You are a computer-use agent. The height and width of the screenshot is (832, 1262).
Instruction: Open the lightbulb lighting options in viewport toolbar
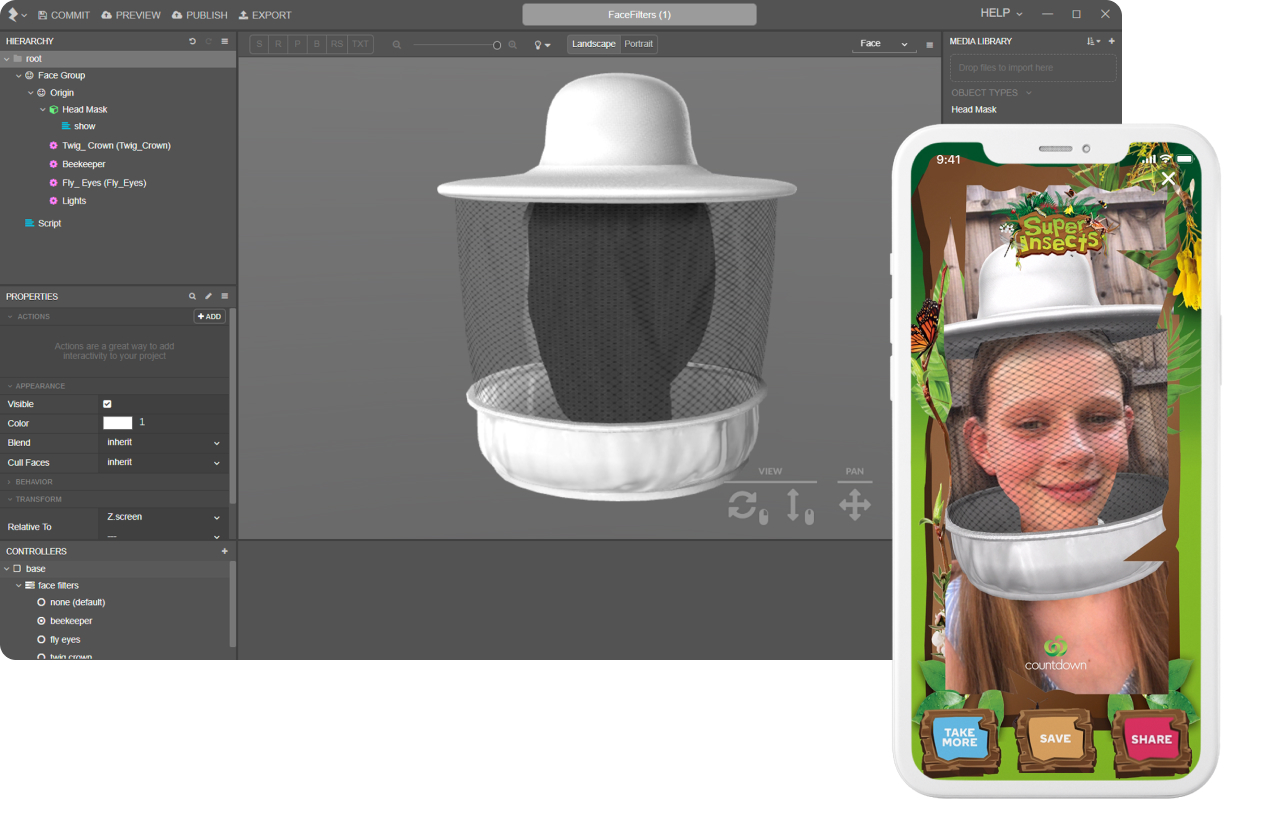(542, 44)
